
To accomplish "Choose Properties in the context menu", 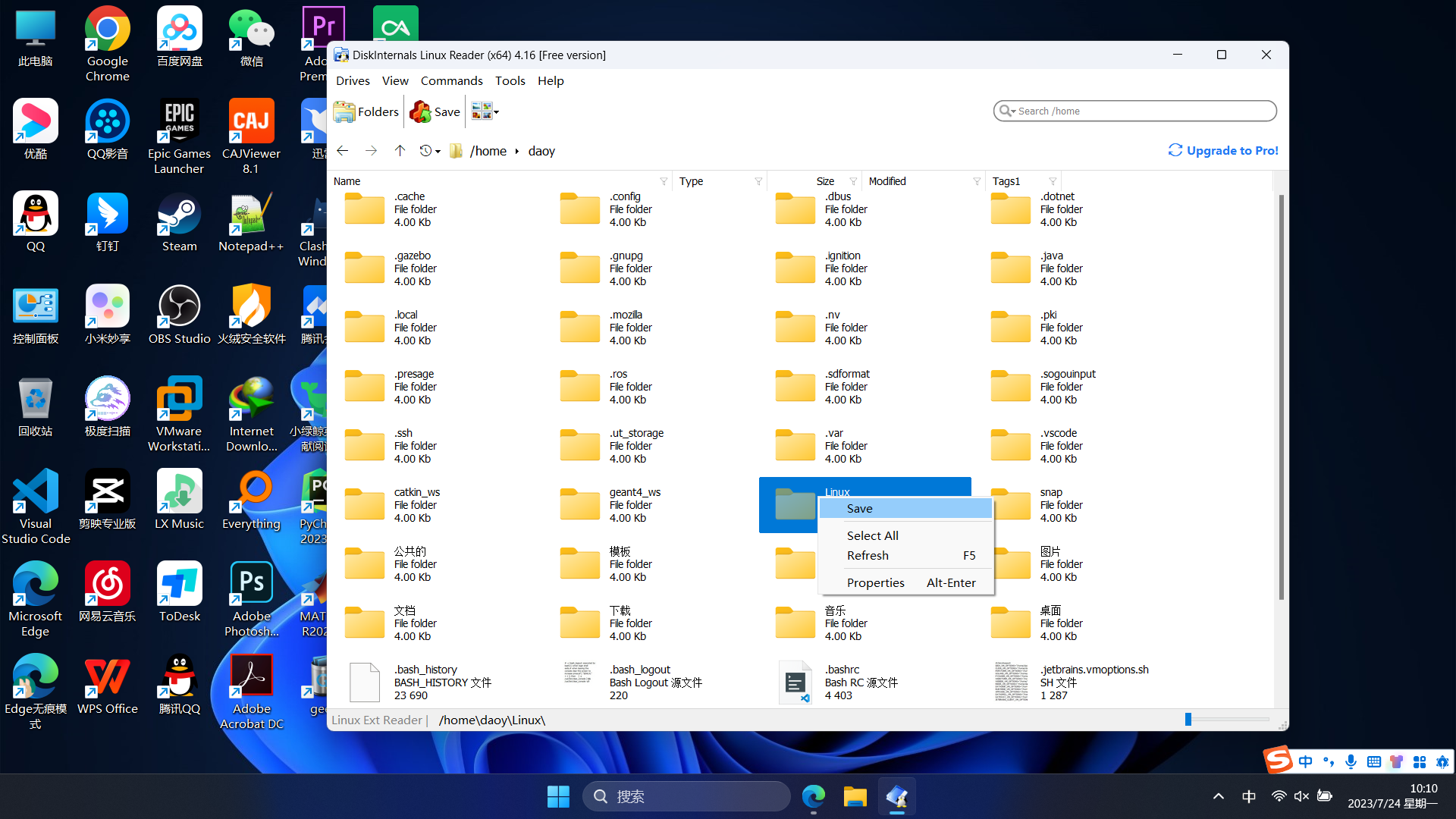I will (x=876, y=582).
